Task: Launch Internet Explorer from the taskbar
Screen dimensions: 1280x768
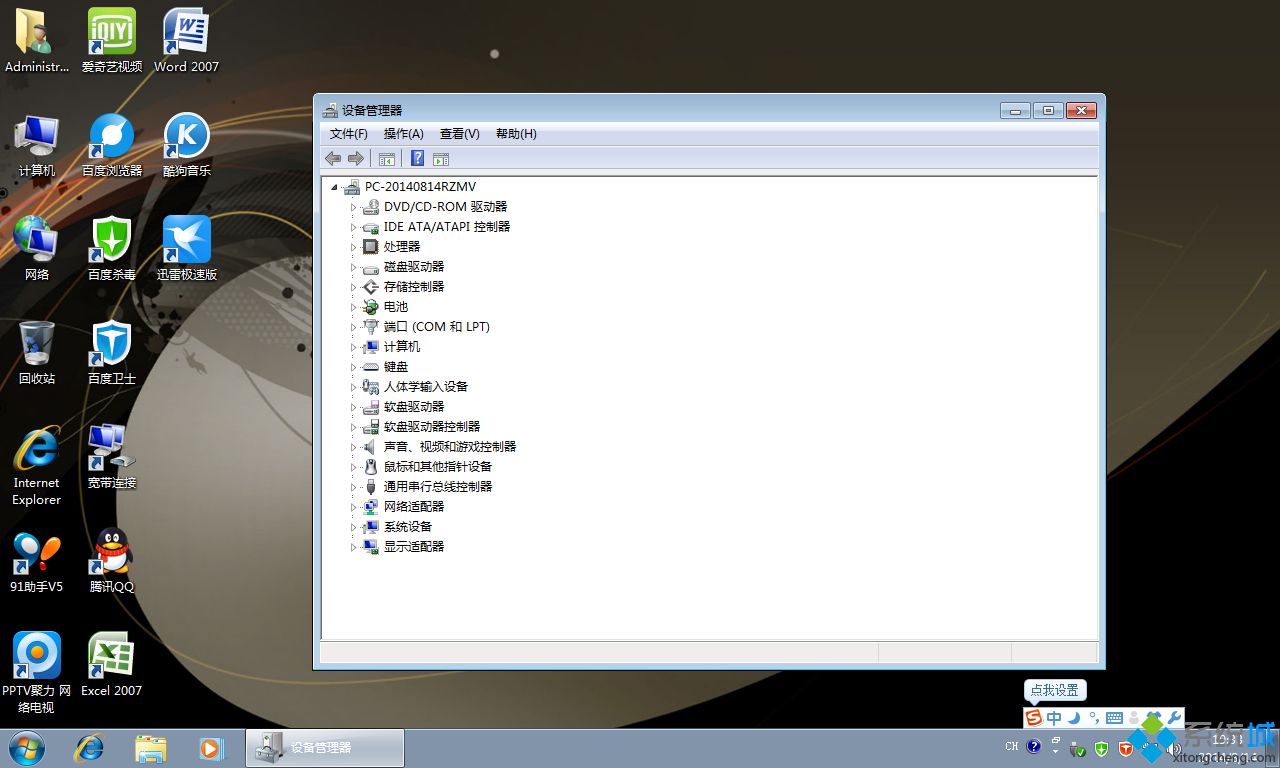Action: tap(90, 747)
